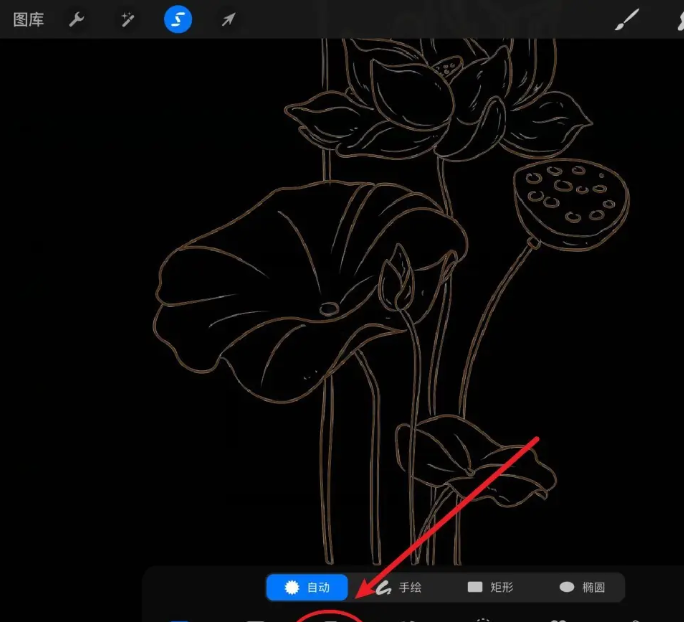Choose 矩形 rectangle selection mode
This screenshot has height=622, width=684.
[x=490, y=587]
